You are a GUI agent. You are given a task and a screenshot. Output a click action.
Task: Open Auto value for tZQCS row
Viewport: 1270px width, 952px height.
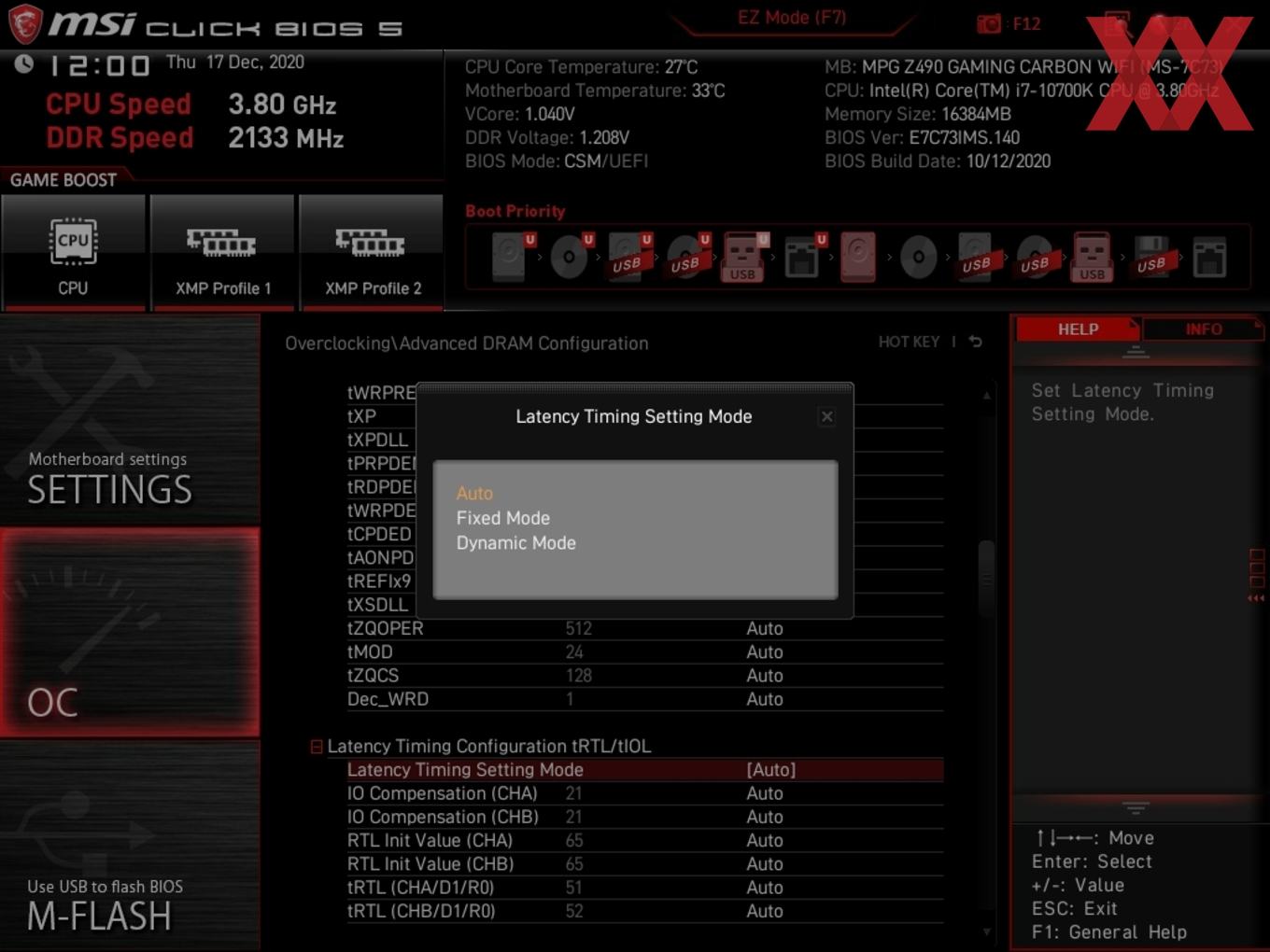[x=765, y=675]
